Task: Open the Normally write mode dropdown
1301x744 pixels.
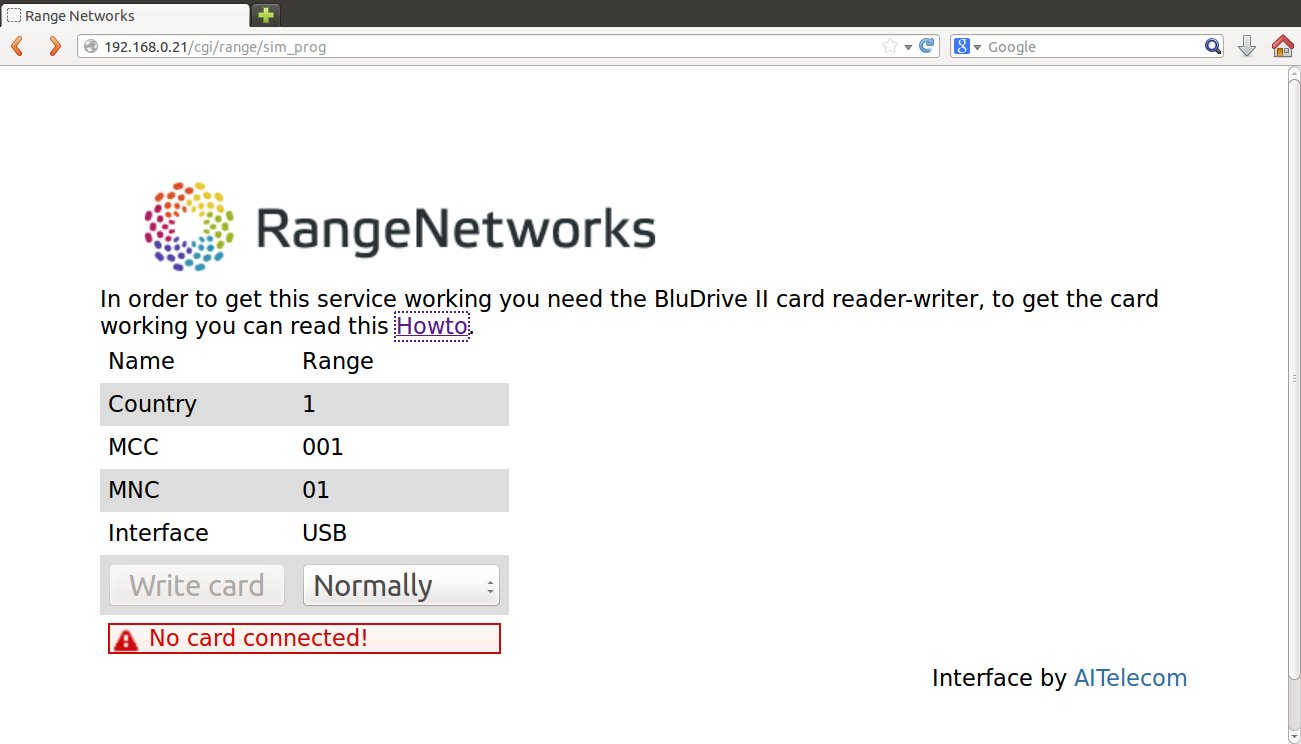Action: (401, 586)
